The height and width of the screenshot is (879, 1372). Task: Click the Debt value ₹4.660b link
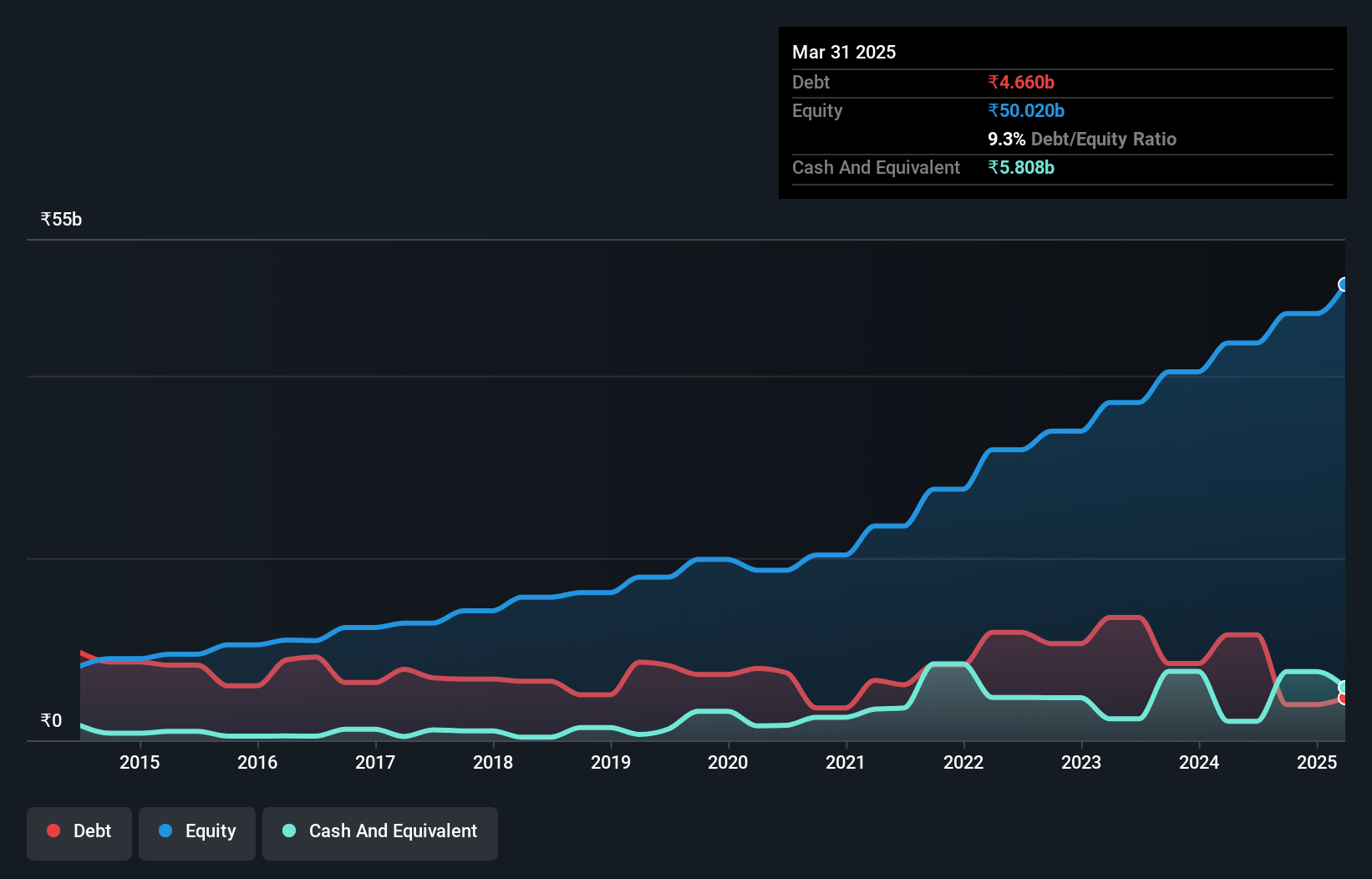point(1020,83)
